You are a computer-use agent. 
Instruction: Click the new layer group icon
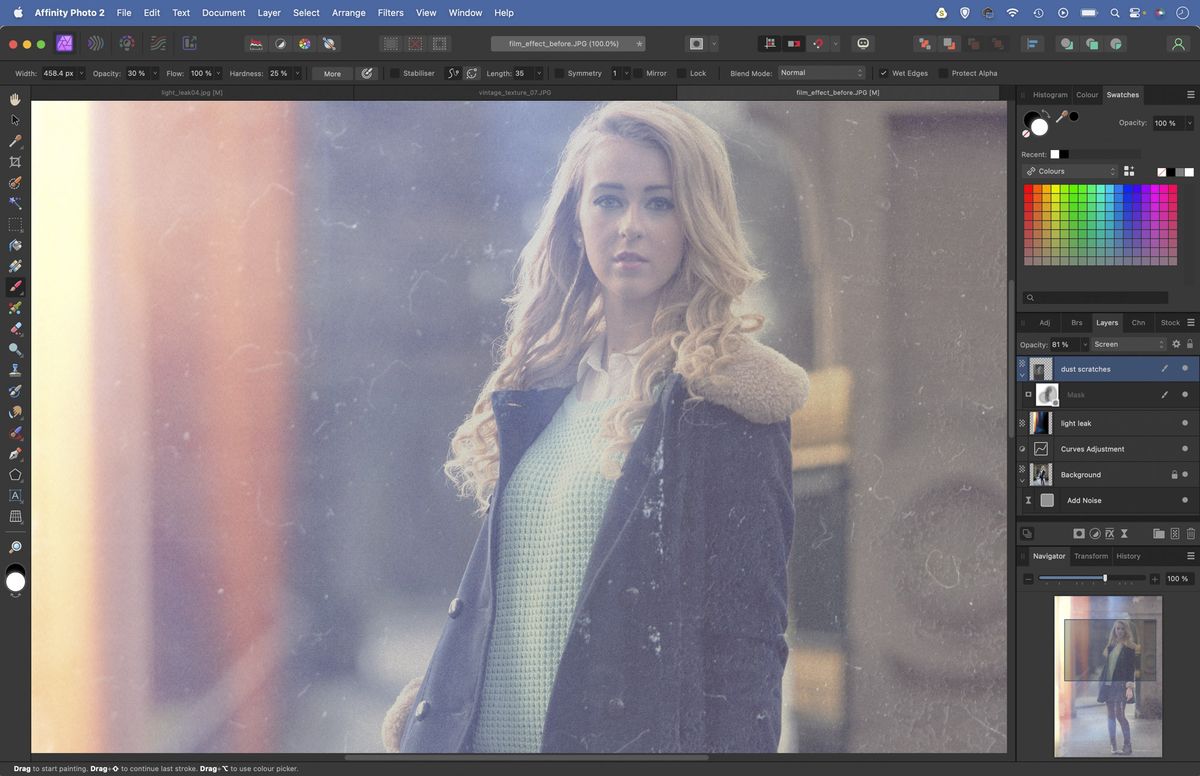(1158, 531)
